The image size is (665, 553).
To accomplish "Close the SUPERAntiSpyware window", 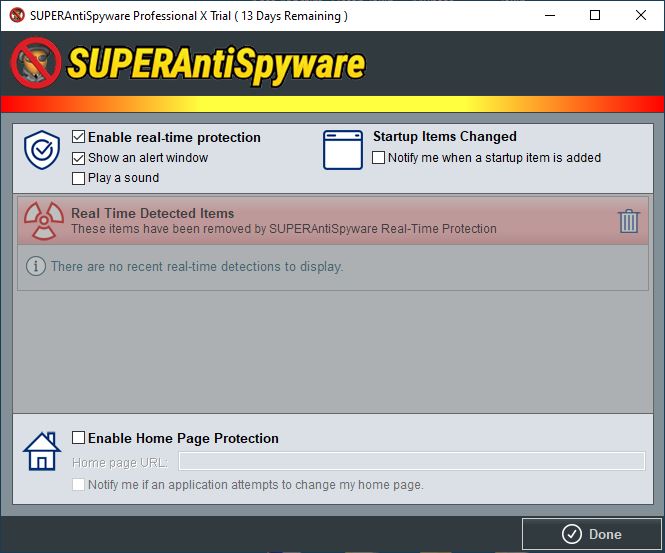I will click(x=641, y=15).
